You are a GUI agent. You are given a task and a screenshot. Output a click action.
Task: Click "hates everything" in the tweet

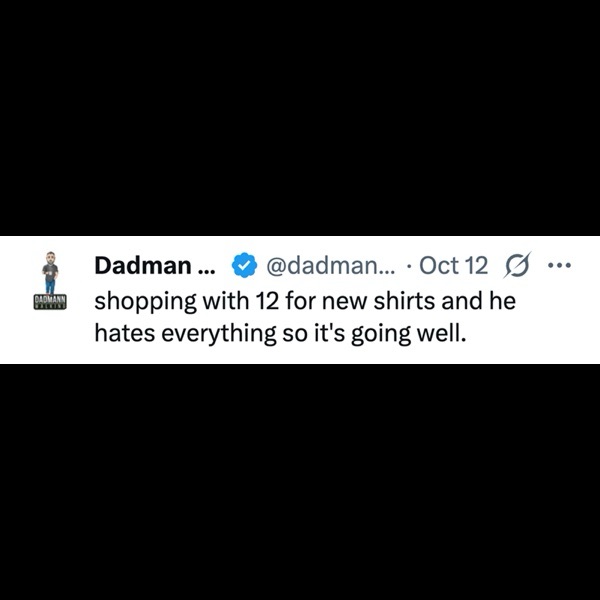coord(185,334)
